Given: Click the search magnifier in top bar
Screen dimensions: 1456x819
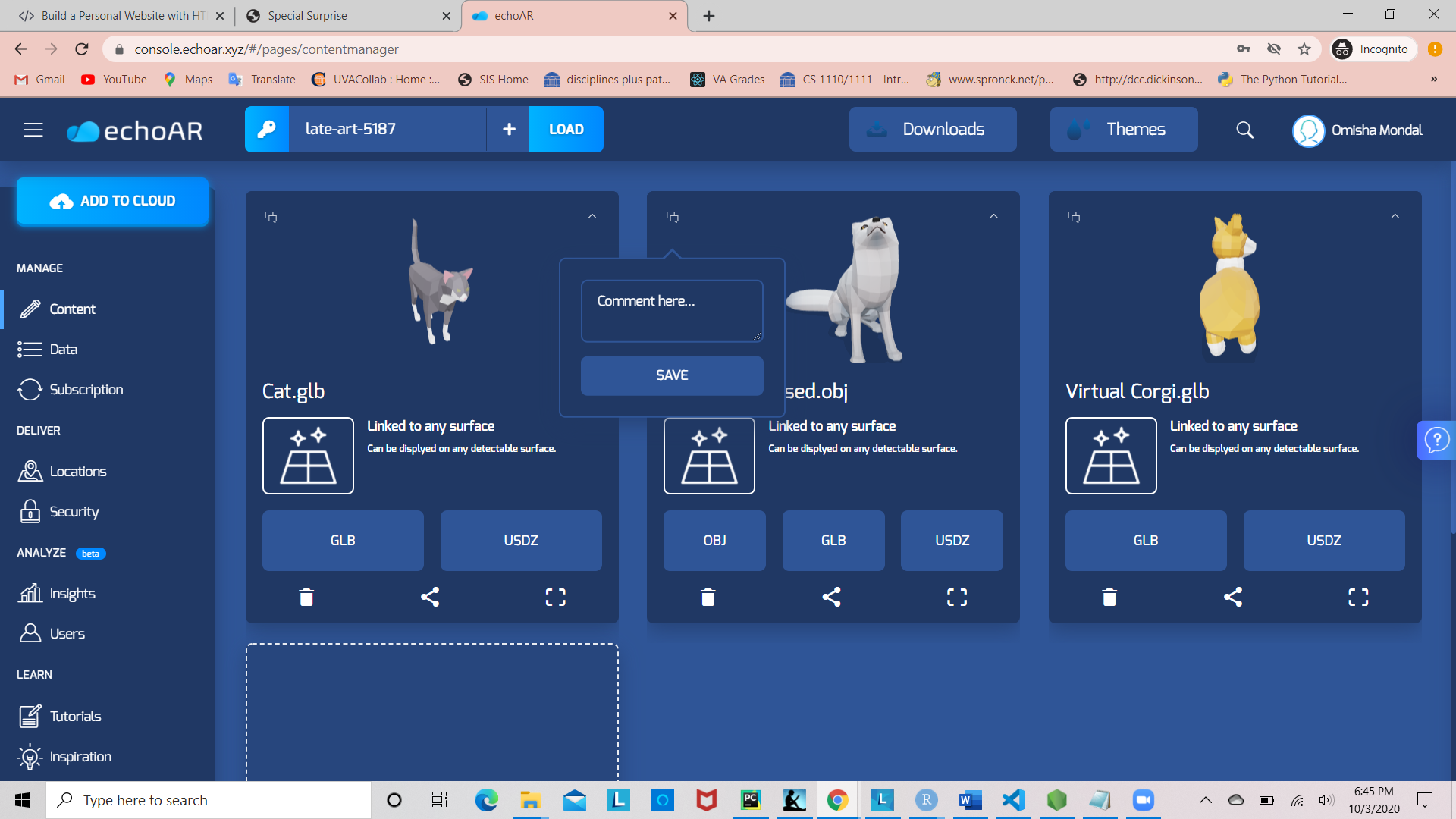Looking at the screenshot, I should tap(1244, 130).
